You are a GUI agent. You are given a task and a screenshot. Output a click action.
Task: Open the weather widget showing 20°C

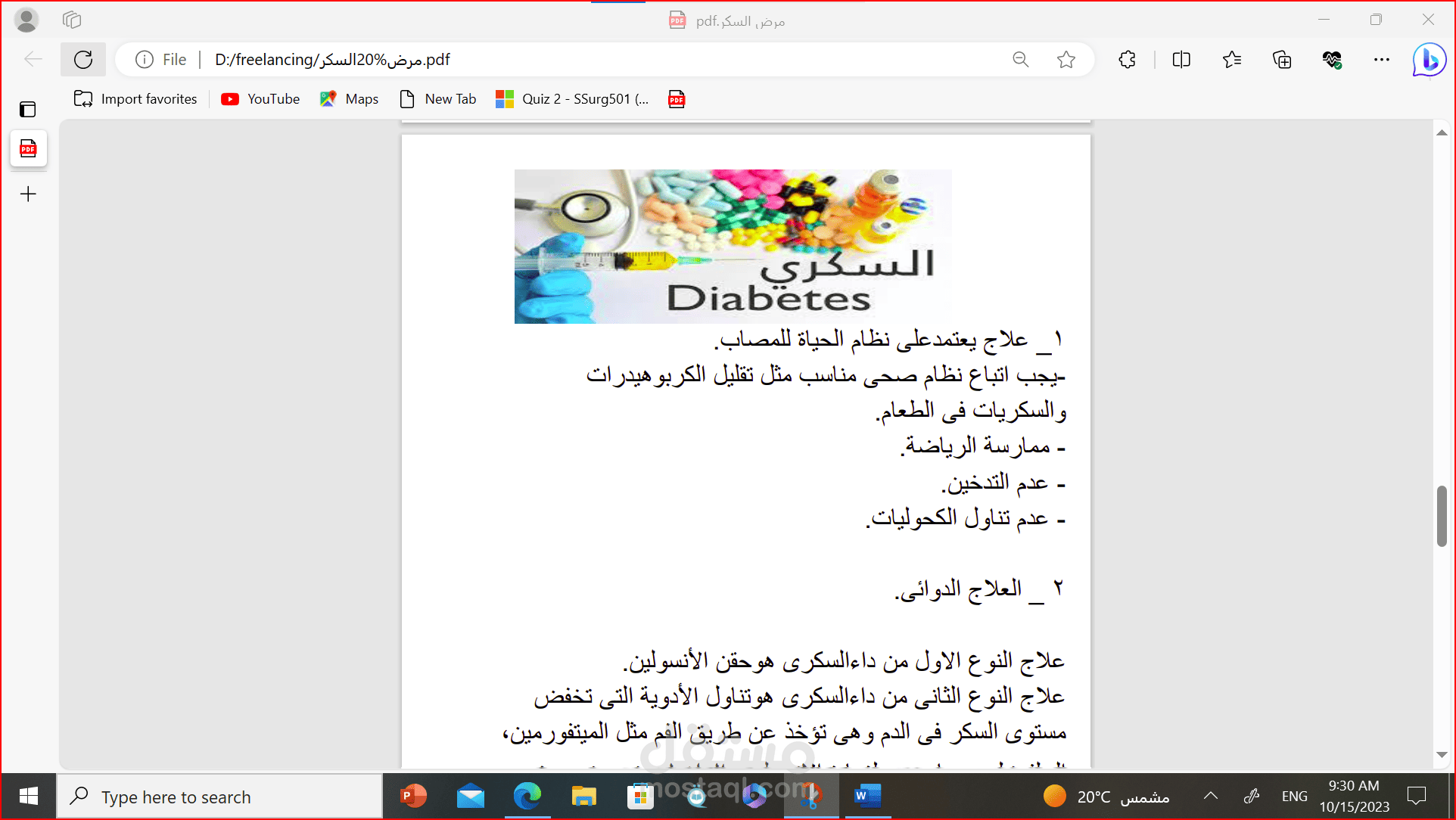click(x=1106, y=797)
